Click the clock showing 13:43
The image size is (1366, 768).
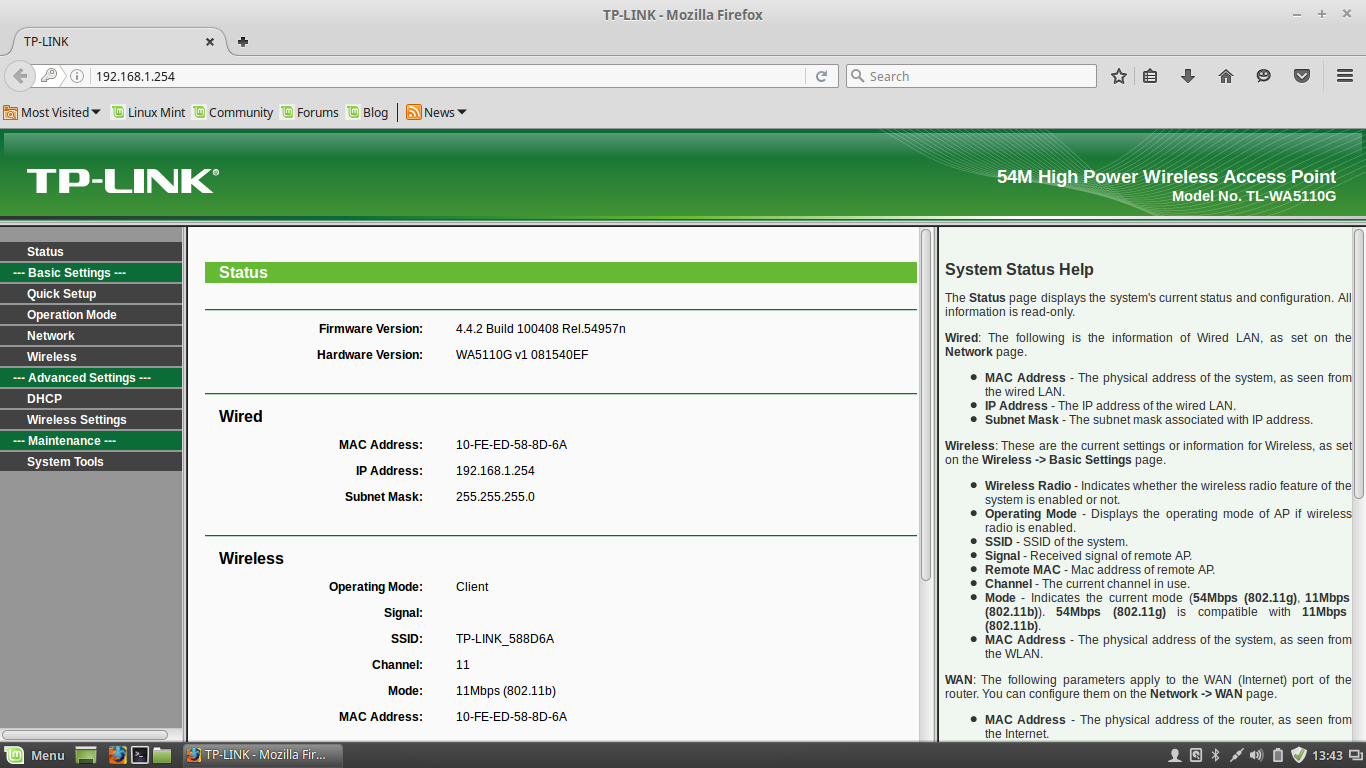pyautogui.click(x=1327, y=755)
